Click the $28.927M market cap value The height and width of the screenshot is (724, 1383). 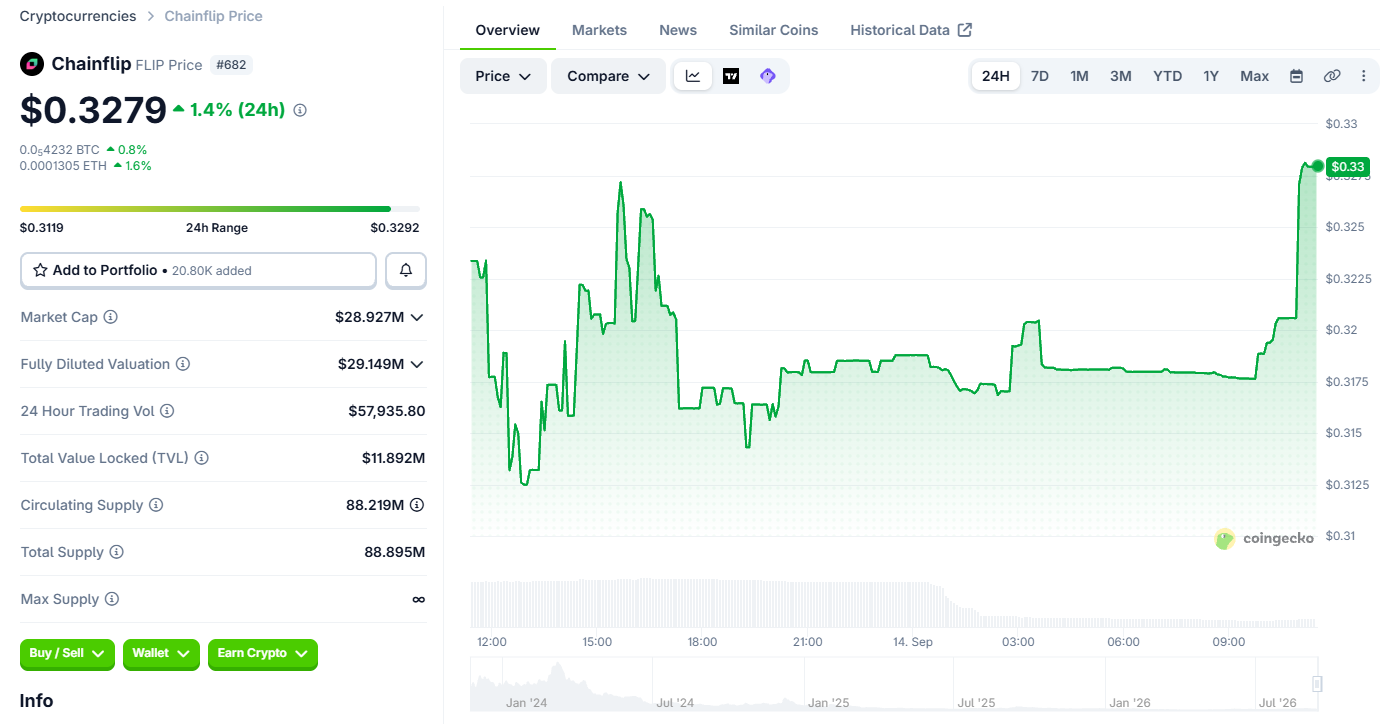370,317
